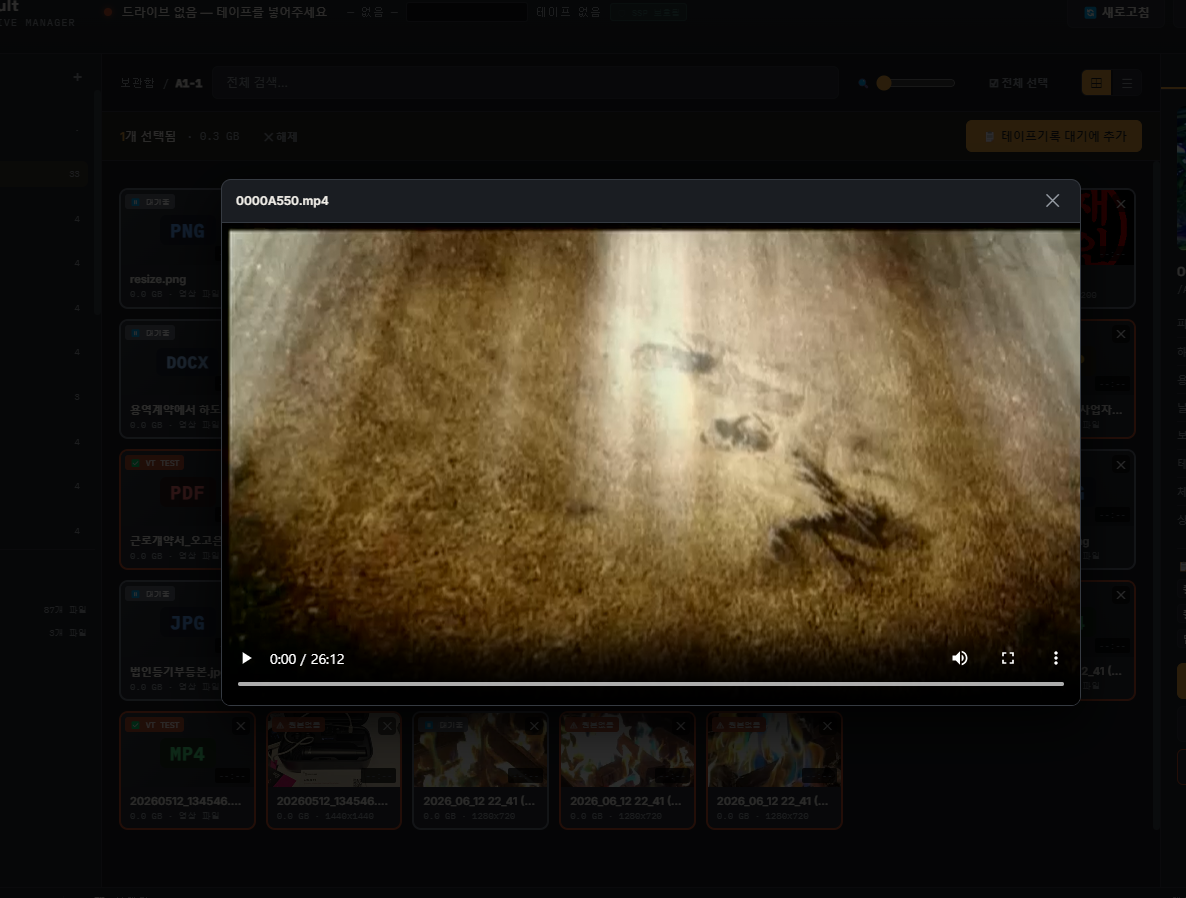Toggle the 전체 선택 checkbox
The height and width of the screenshot is (898, 1186).
point(1018,83)
